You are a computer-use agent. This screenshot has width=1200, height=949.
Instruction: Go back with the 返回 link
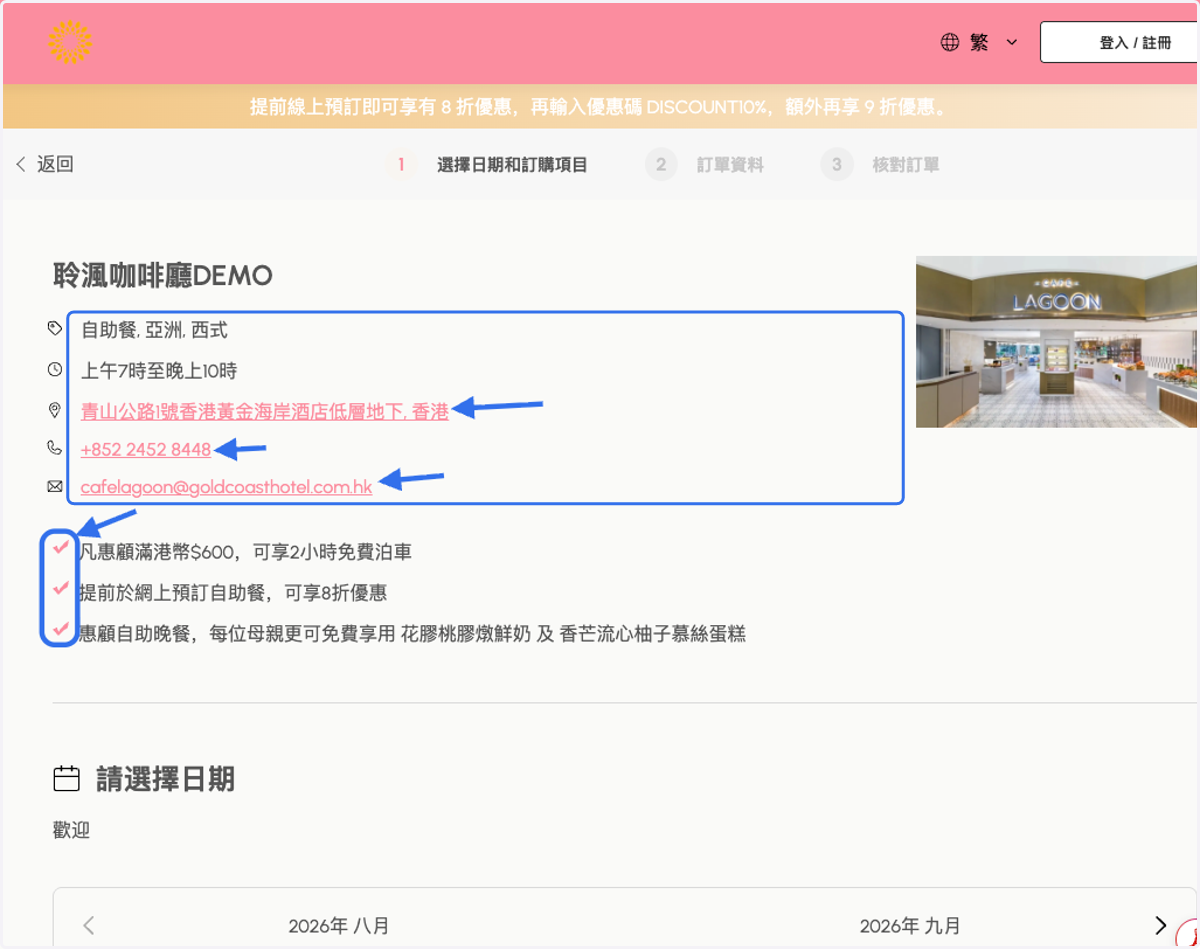pos(44,164)
